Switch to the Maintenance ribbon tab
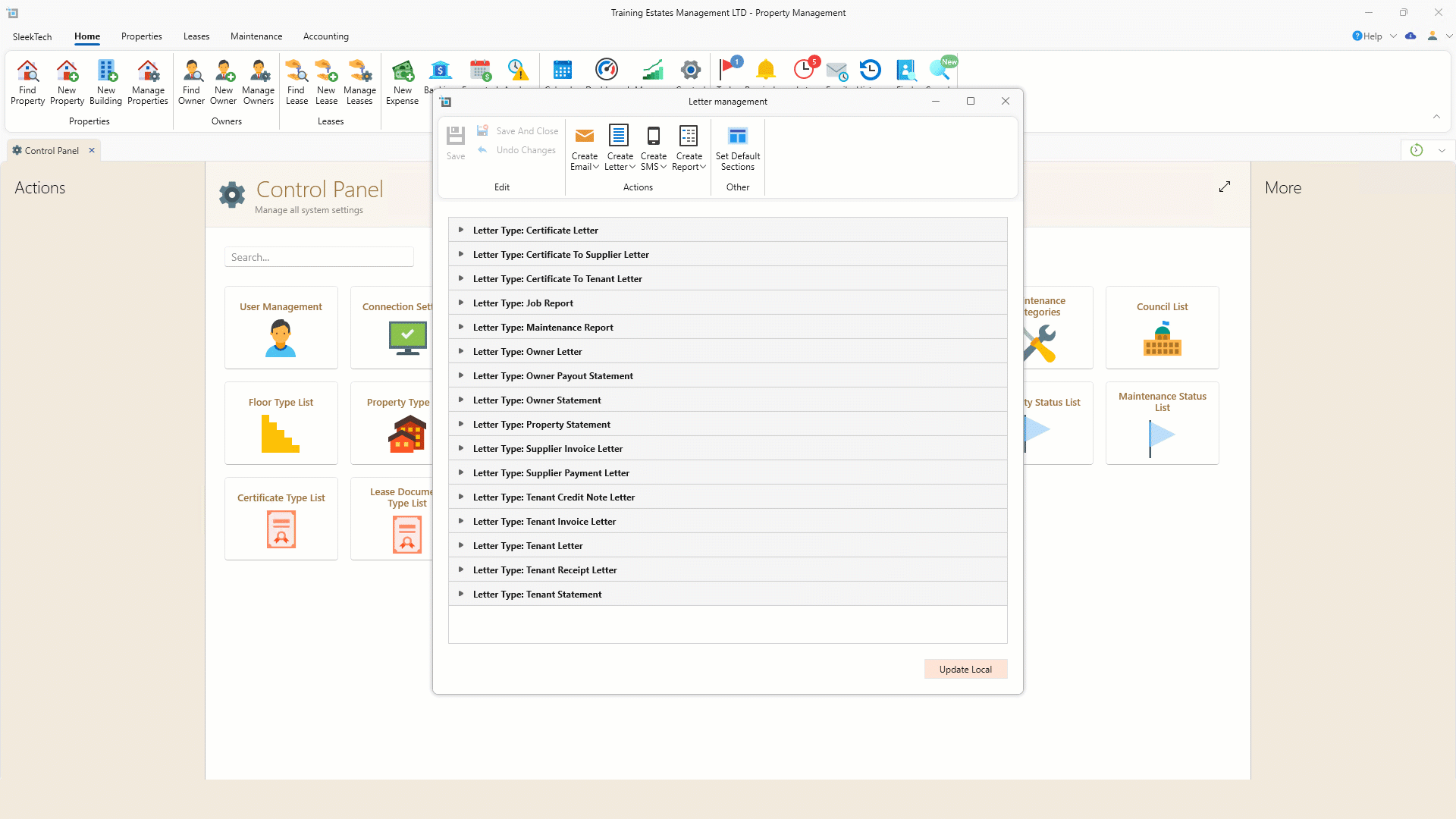Screen dimensions: 1456x819 (256, 36)
